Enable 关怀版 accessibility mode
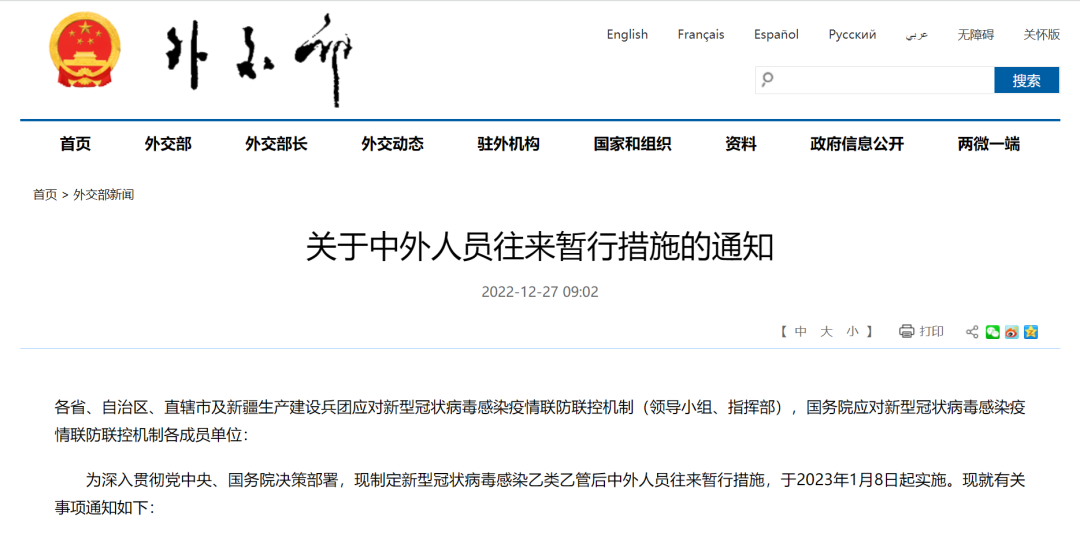The height and width of the screenshot is (540, 1080). pyautogui.click(x=1041, y=34)
